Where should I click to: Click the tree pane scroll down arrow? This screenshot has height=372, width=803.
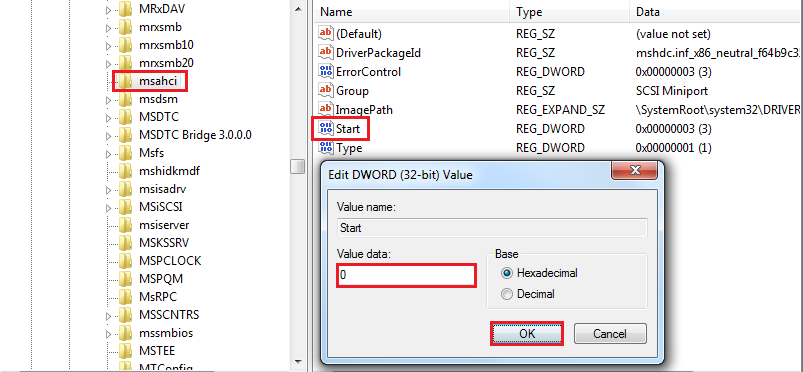[298, 361]
